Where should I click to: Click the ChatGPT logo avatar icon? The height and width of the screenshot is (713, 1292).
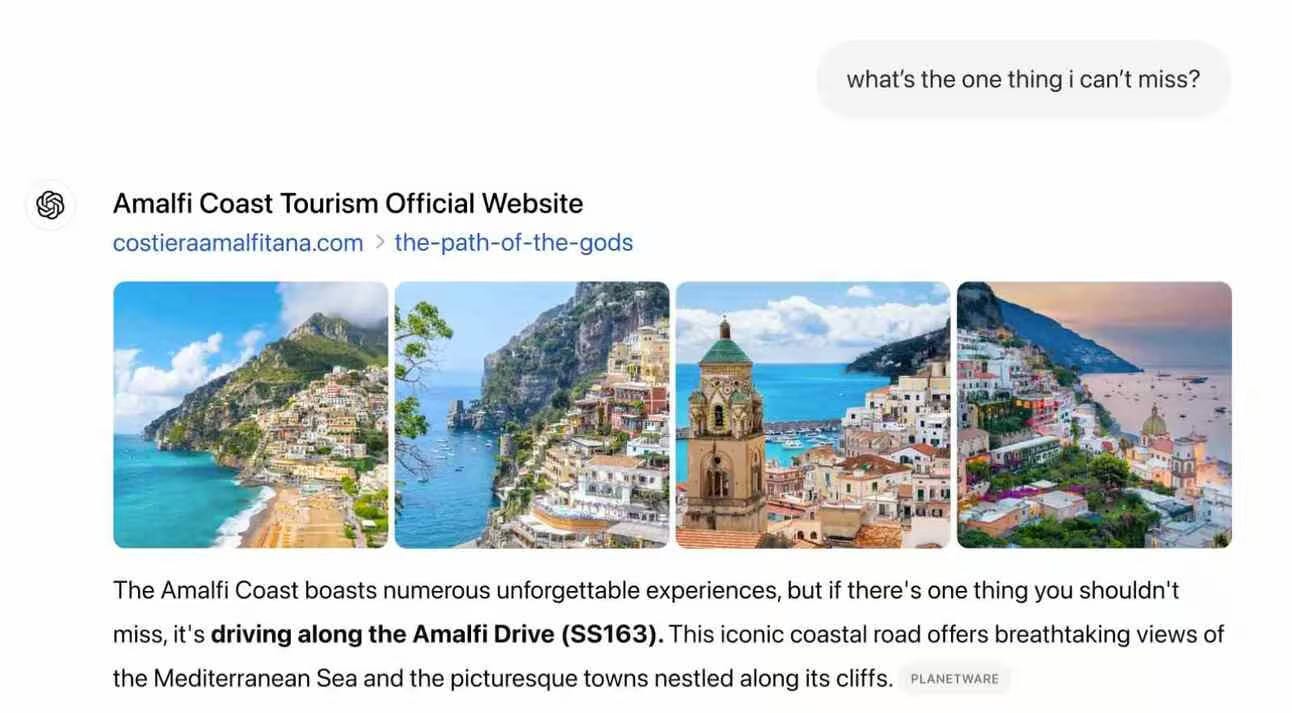tap(50, 205)
